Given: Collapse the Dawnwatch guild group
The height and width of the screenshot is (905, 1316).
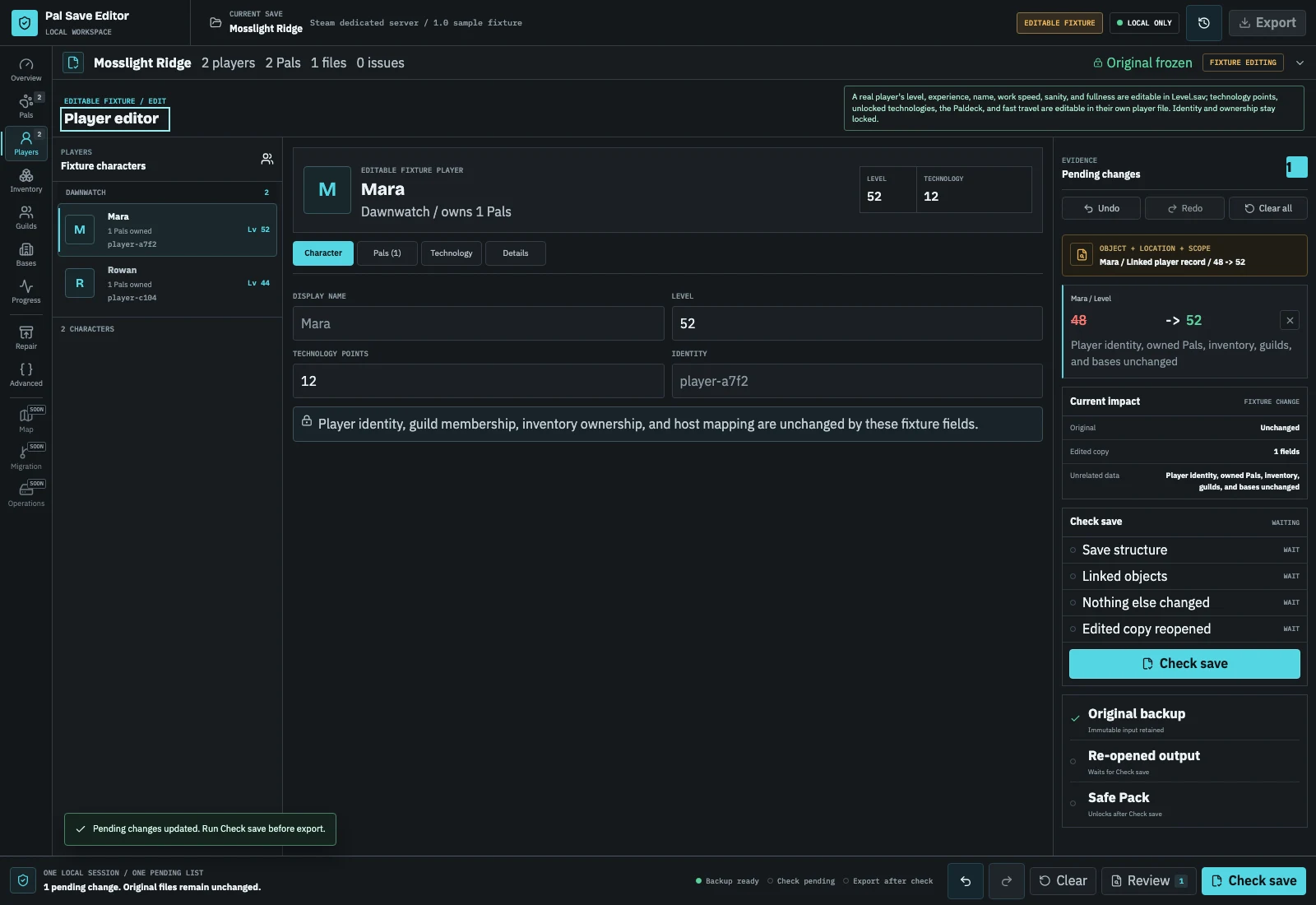Looking at the screenshot, I should tap(168, 193).
